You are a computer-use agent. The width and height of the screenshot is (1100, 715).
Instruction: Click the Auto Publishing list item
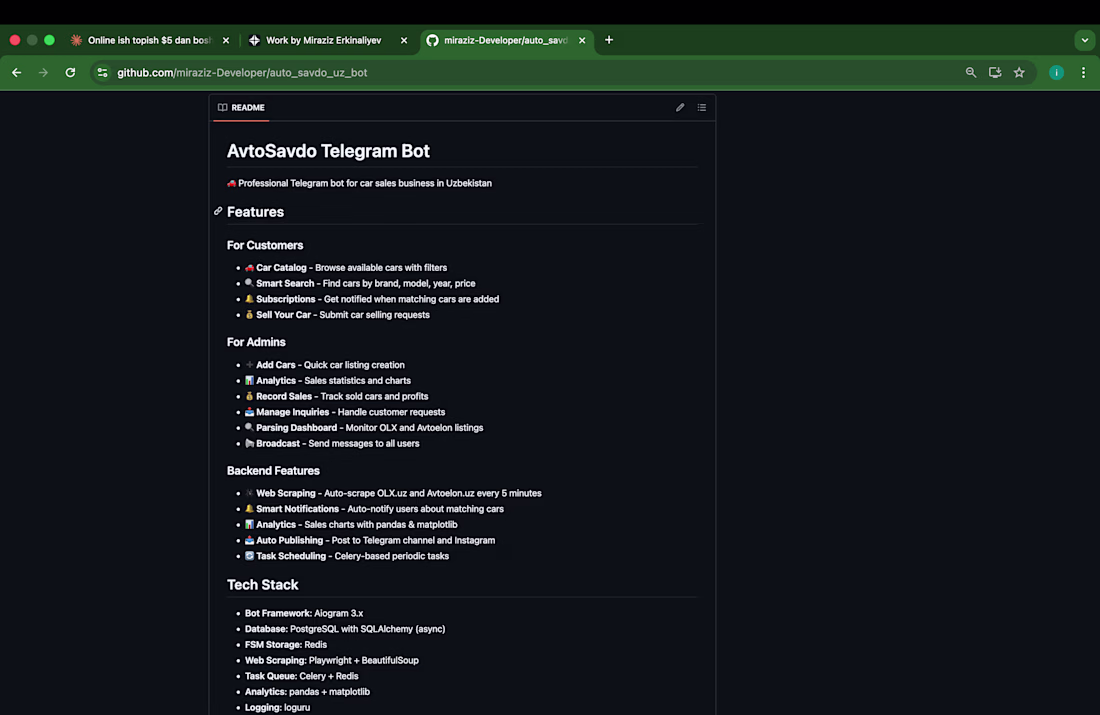point(370,540)
